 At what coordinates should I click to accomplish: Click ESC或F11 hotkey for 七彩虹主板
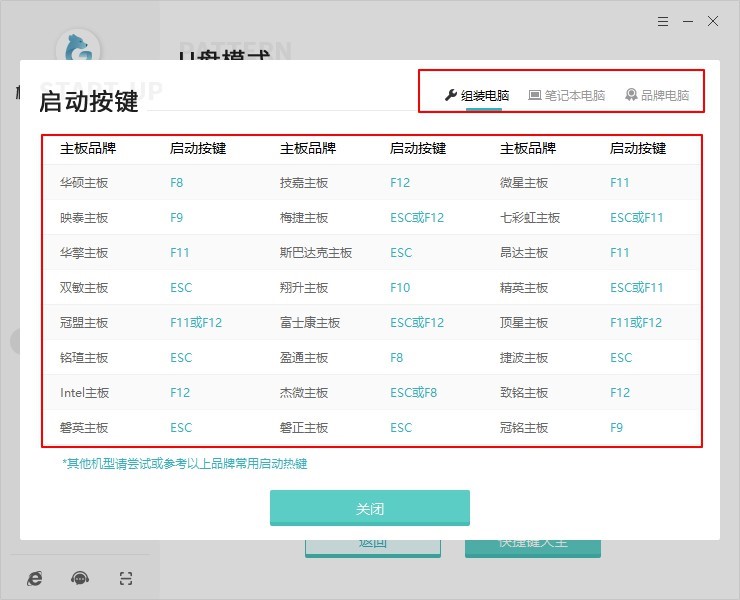[636, 218]
